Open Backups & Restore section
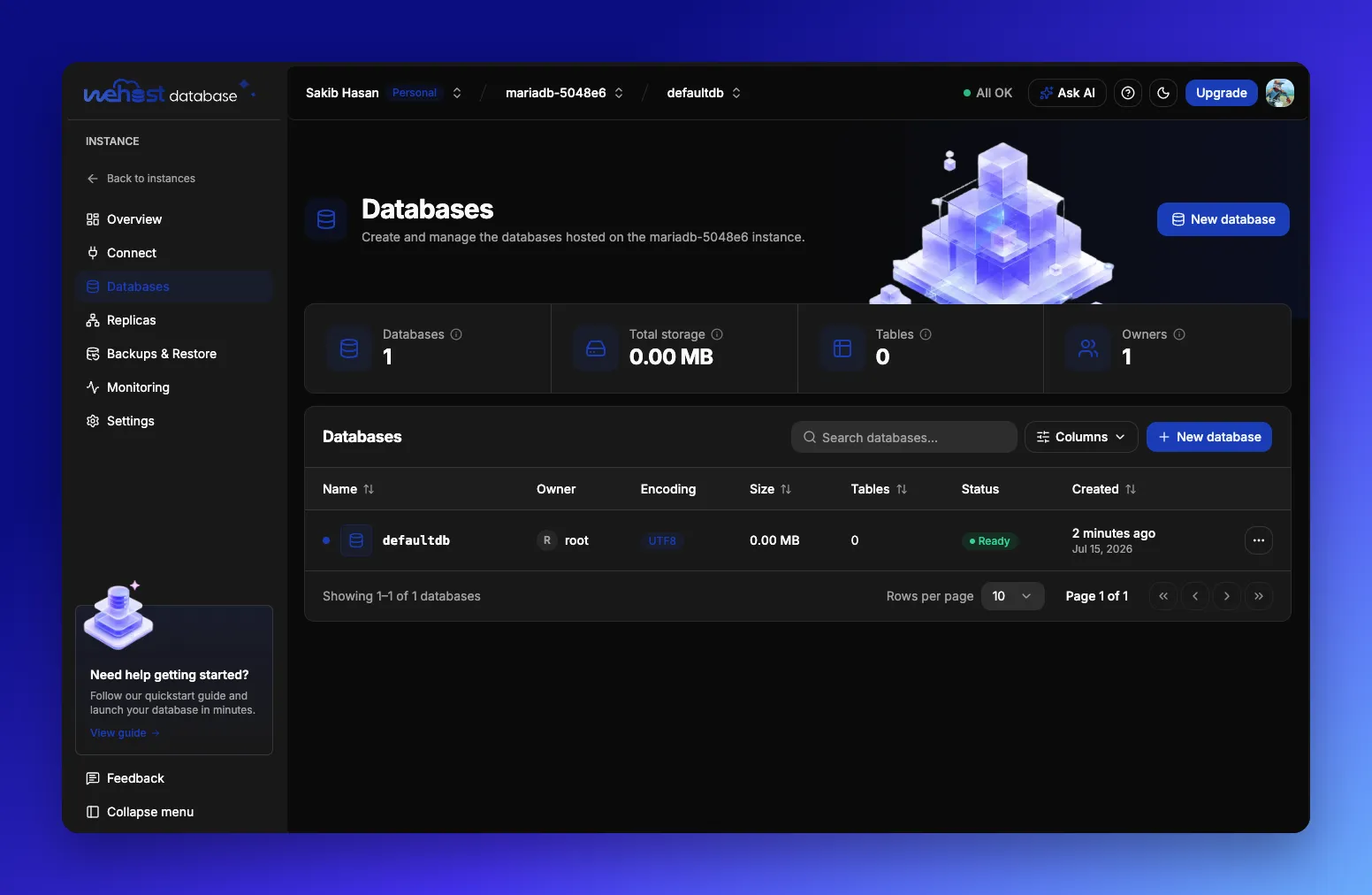1372x895 pixels. point(174,354)
